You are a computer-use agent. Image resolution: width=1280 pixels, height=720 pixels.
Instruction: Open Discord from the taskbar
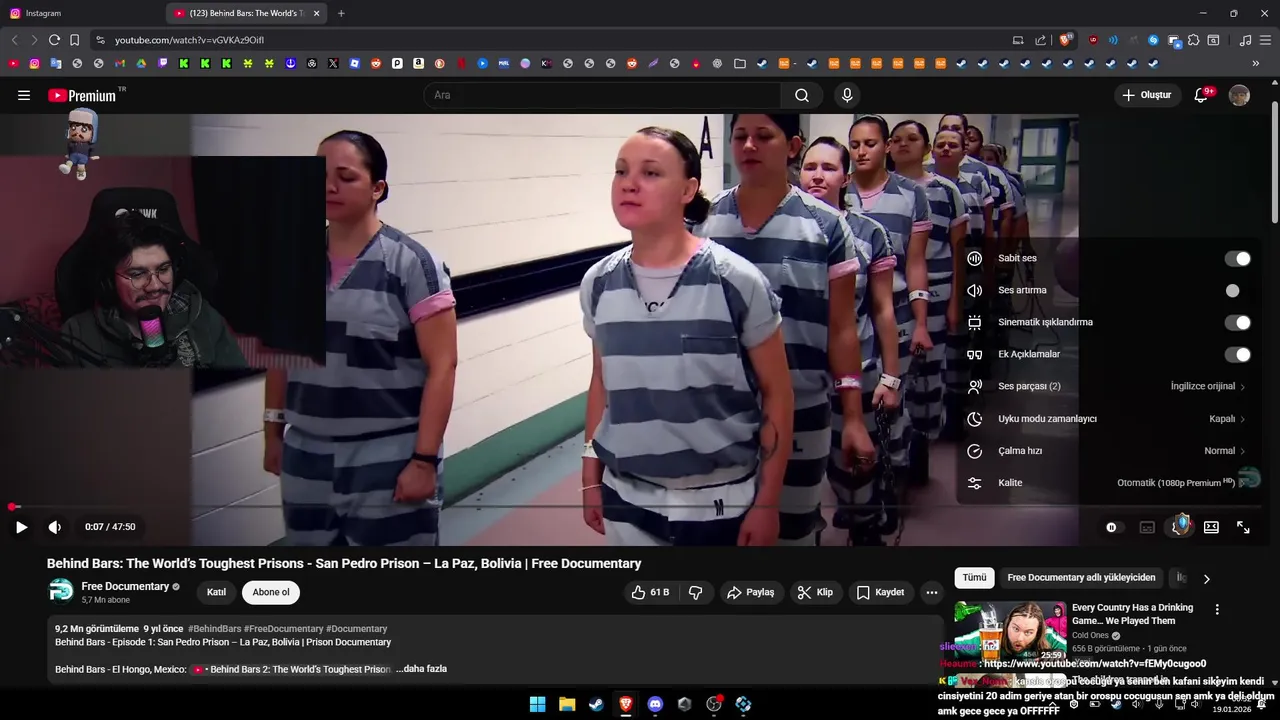(655, 704)
